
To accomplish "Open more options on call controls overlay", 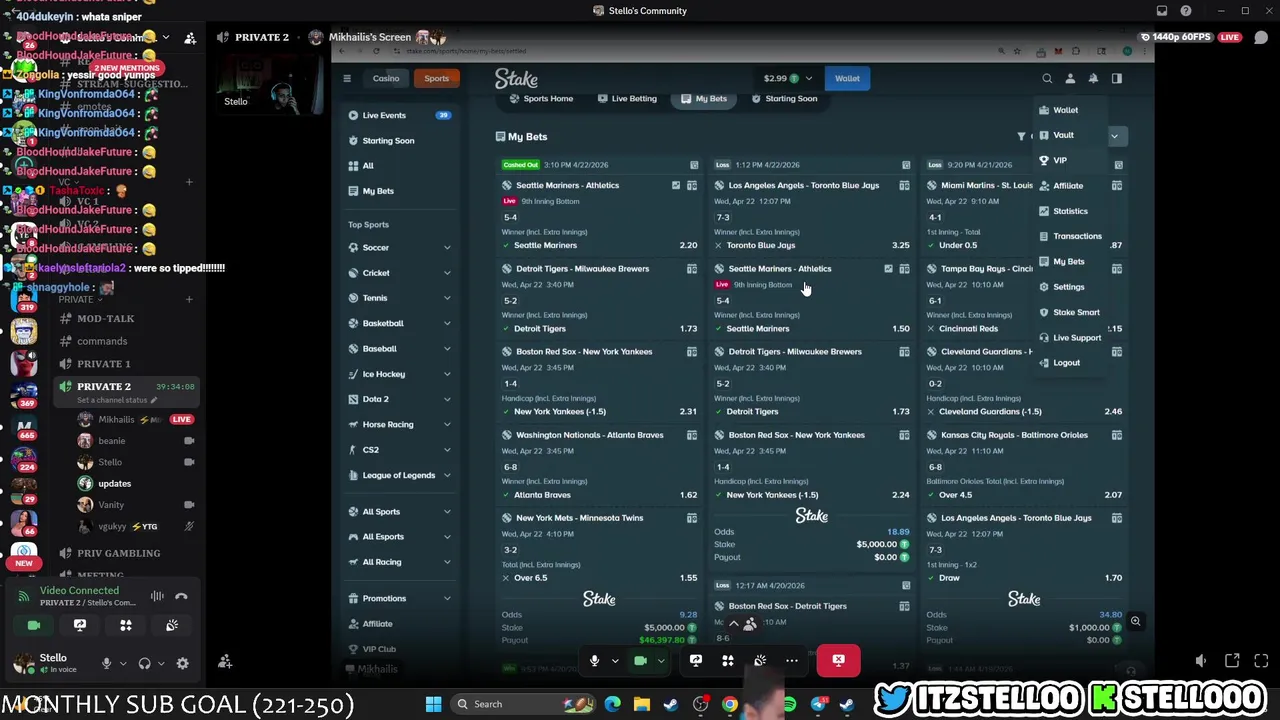I will point(792,660).
